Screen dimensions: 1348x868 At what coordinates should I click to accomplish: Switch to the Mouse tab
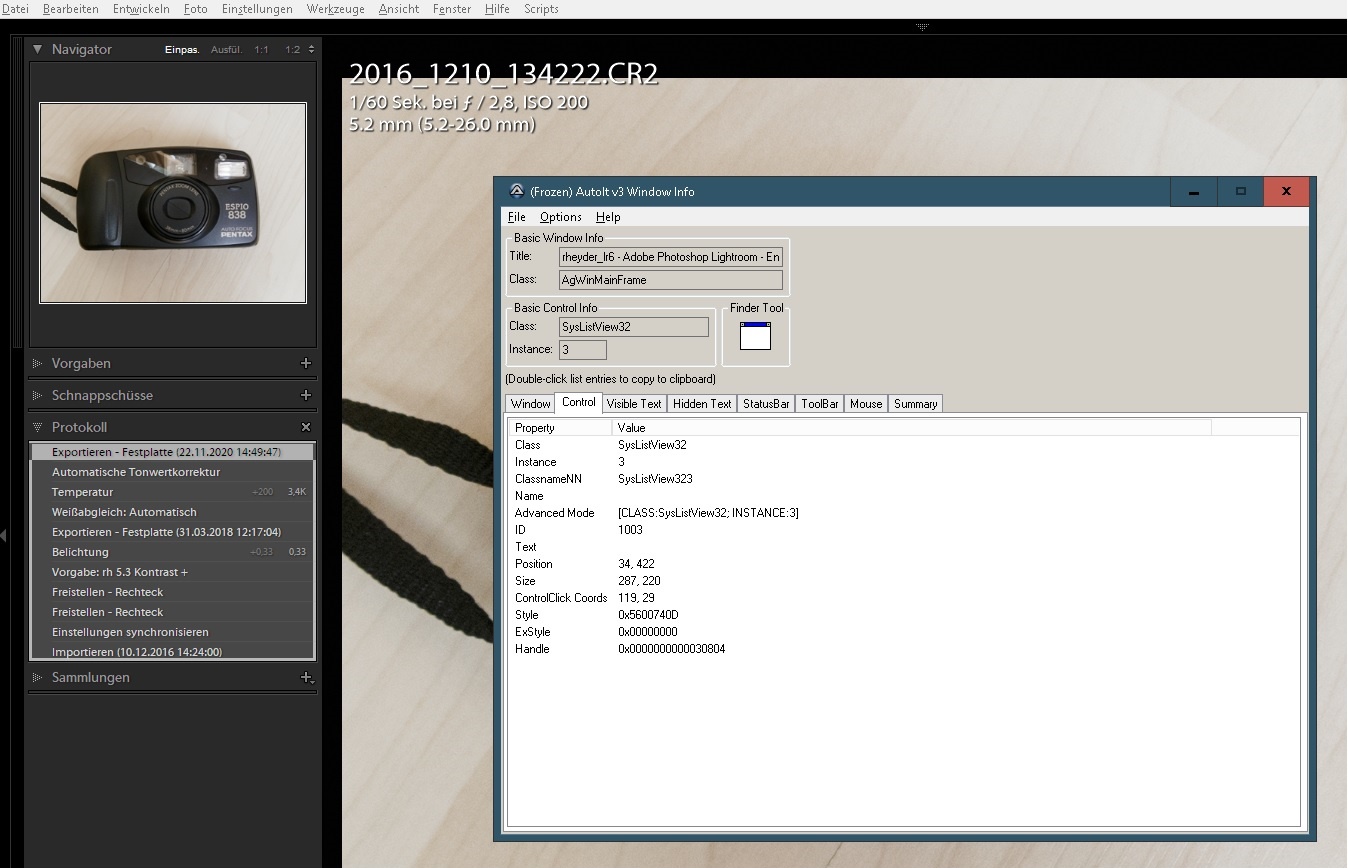click(x=866, y=404)
